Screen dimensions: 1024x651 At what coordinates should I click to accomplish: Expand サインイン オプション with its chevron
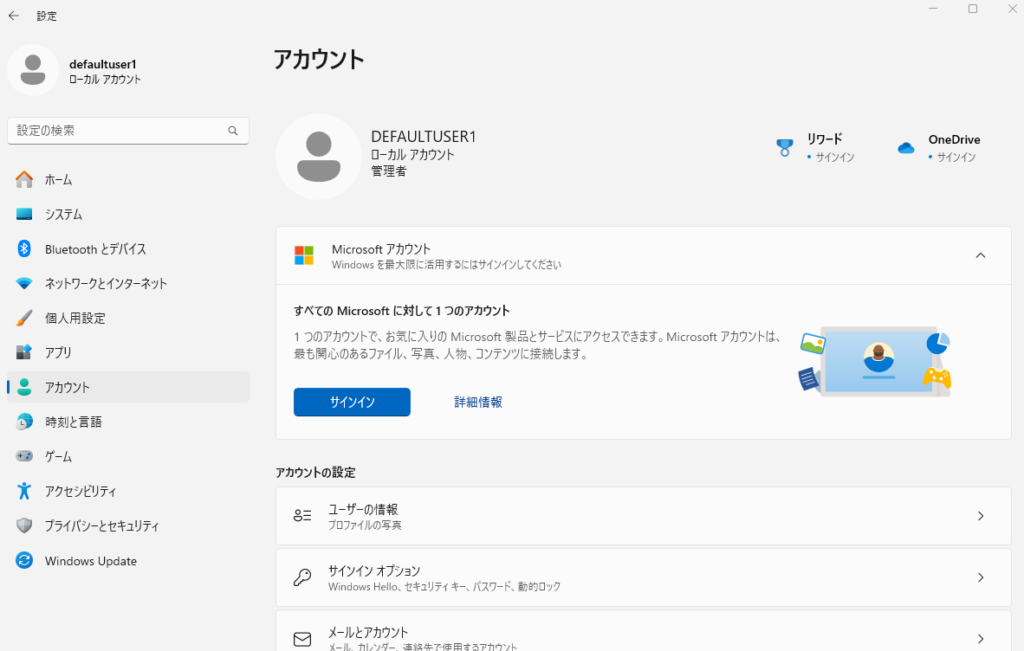[980, 577]
